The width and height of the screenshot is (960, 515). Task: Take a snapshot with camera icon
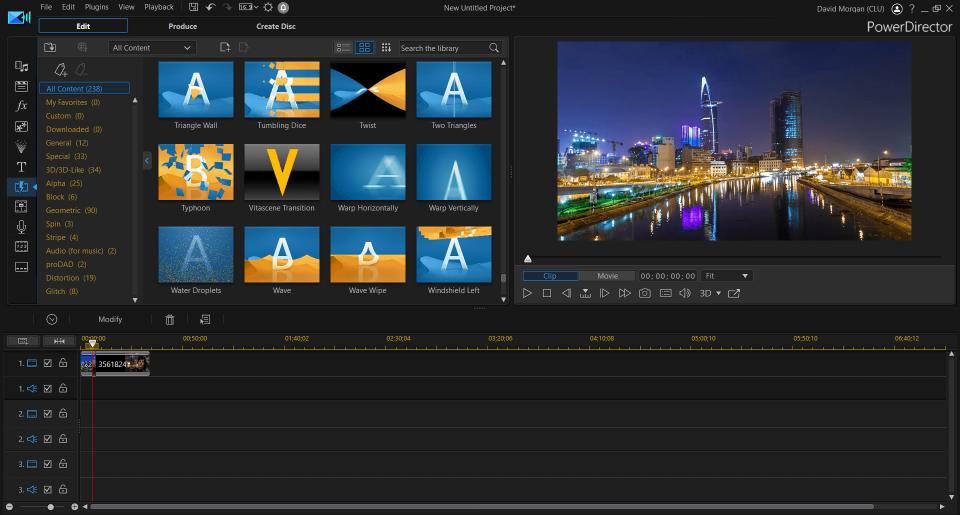click(645, 293)
